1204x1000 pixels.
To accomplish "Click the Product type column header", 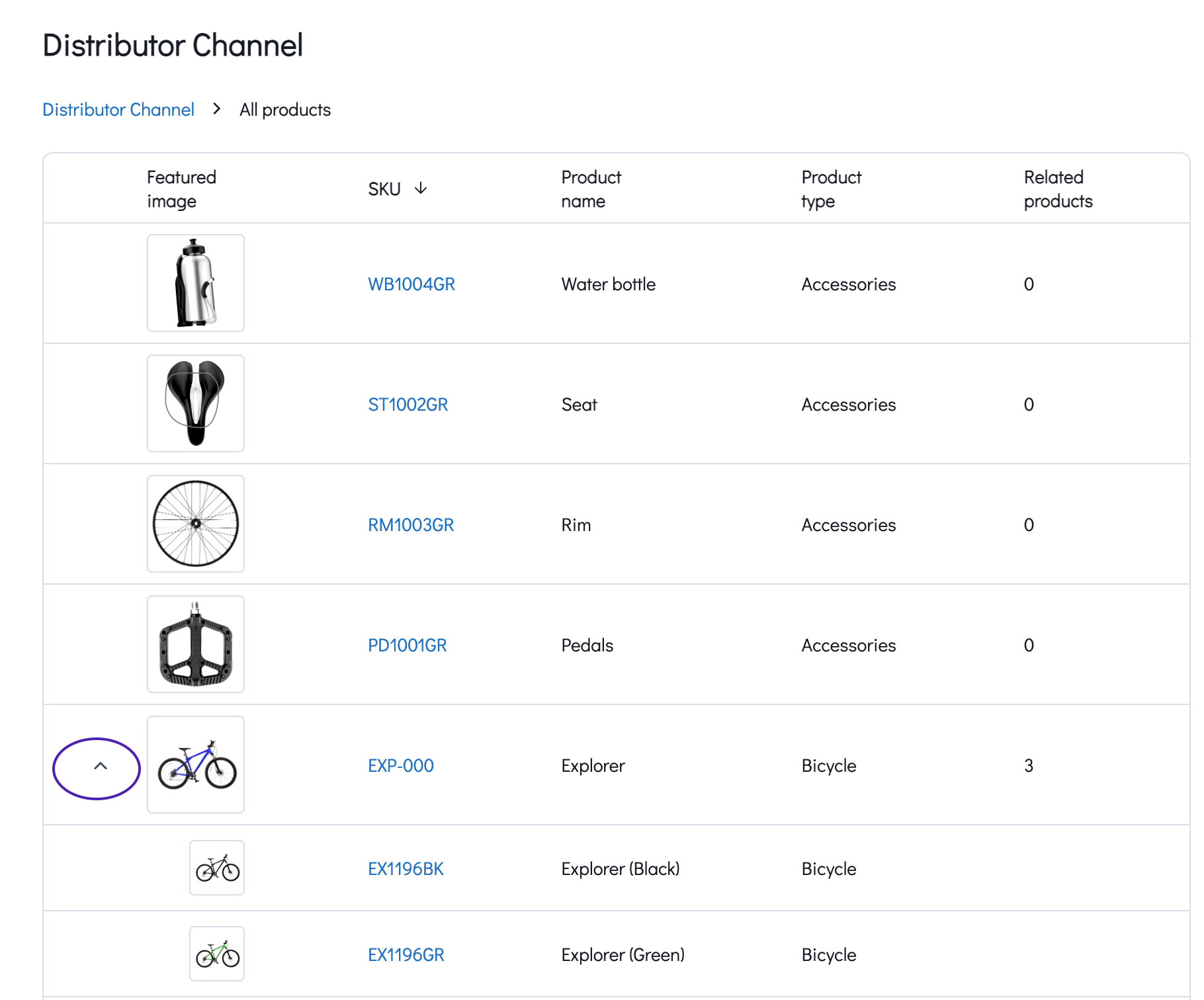I will [832, 189].
